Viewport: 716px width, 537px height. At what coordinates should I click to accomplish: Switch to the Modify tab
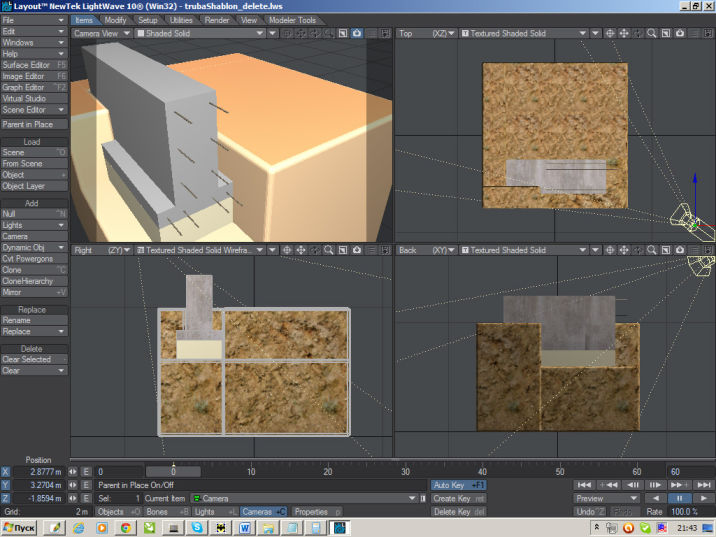click(x=116, y=20)
